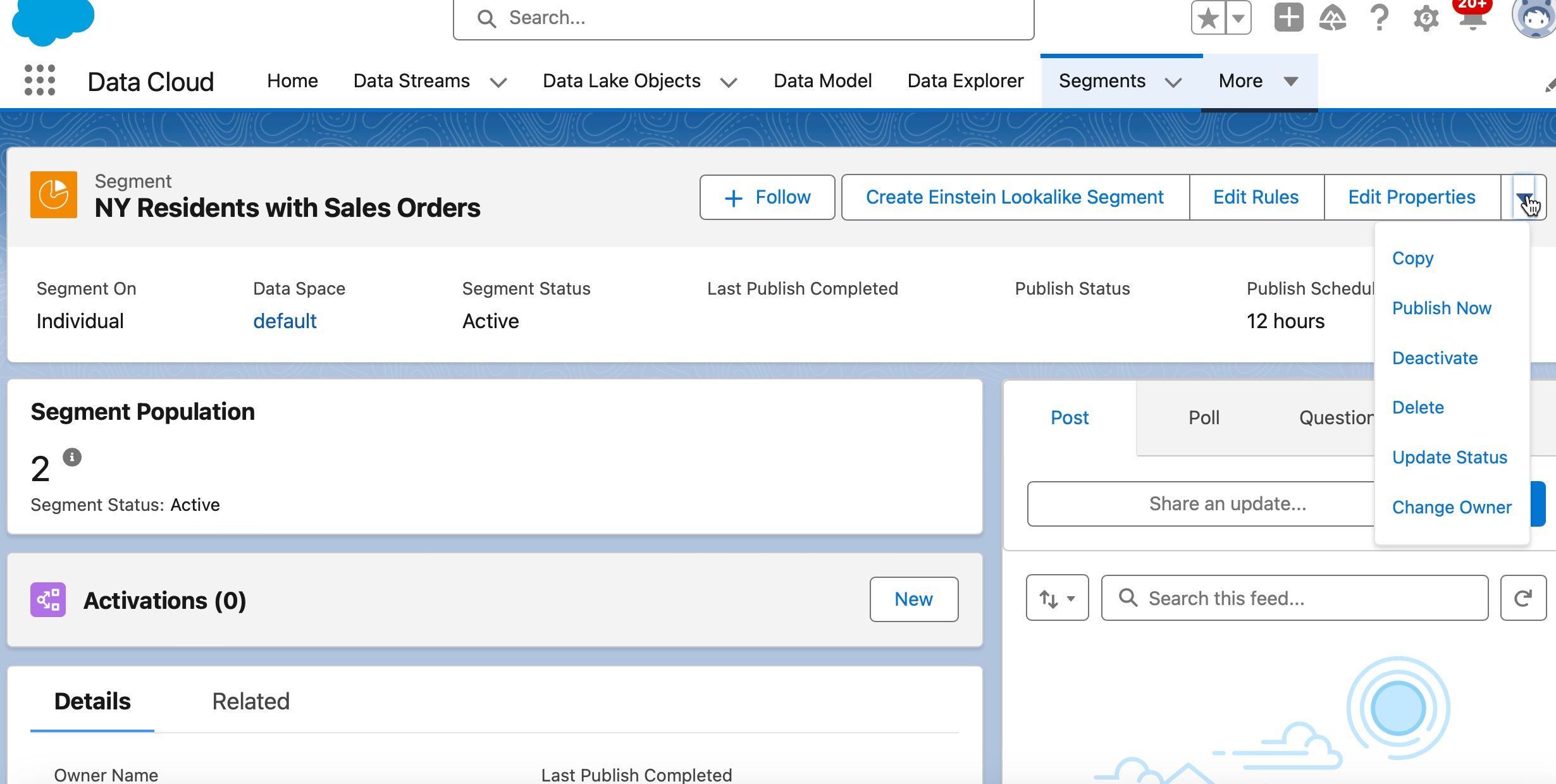Screen dimensions: 1556x784
Task: Open the Help question mark icon
Action: [x=1379, y=17]
